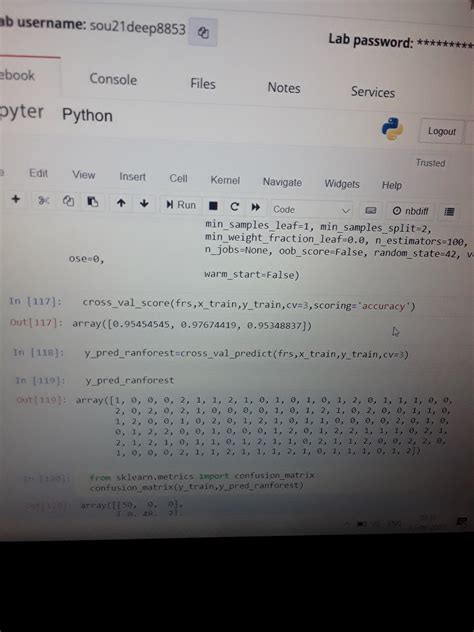Toggle the table of contents list icon
The width and height of the screenshot is (474, 632).
click(449, 212)
